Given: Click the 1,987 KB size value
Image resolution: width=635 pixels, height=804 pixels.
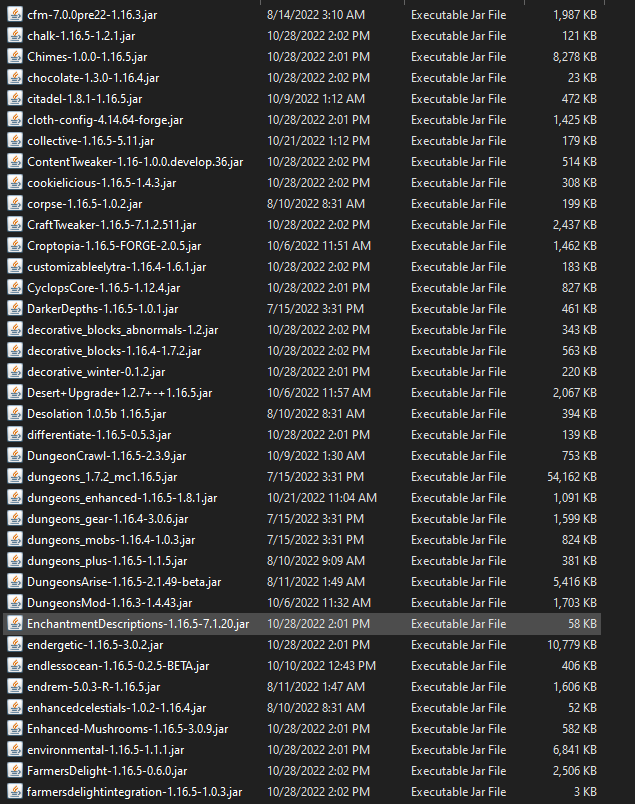Looking at the screenshot, I should 575,15.
